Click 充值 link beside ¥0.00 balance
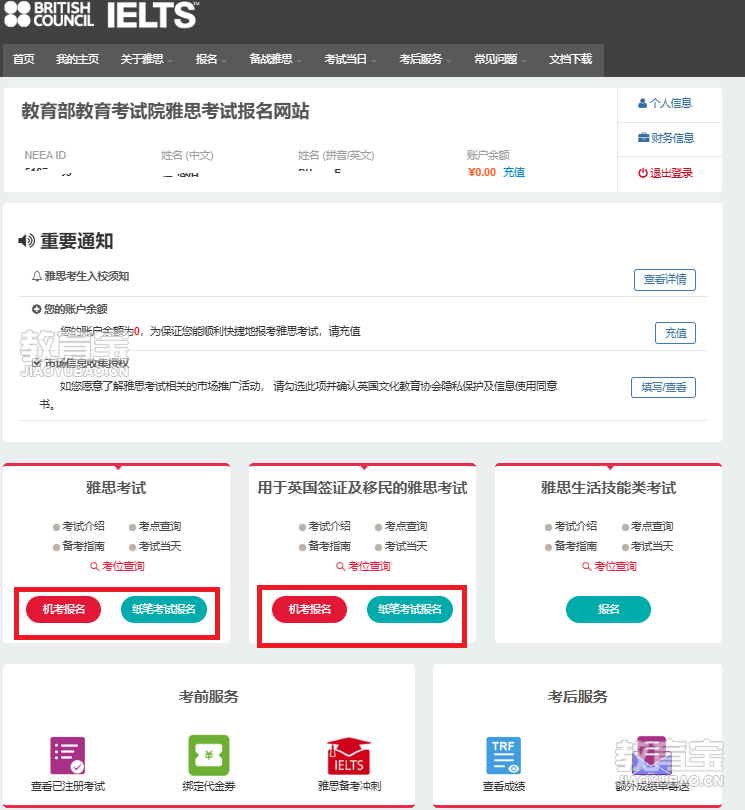This screenshot has width=745, height=810. (514, 172)
